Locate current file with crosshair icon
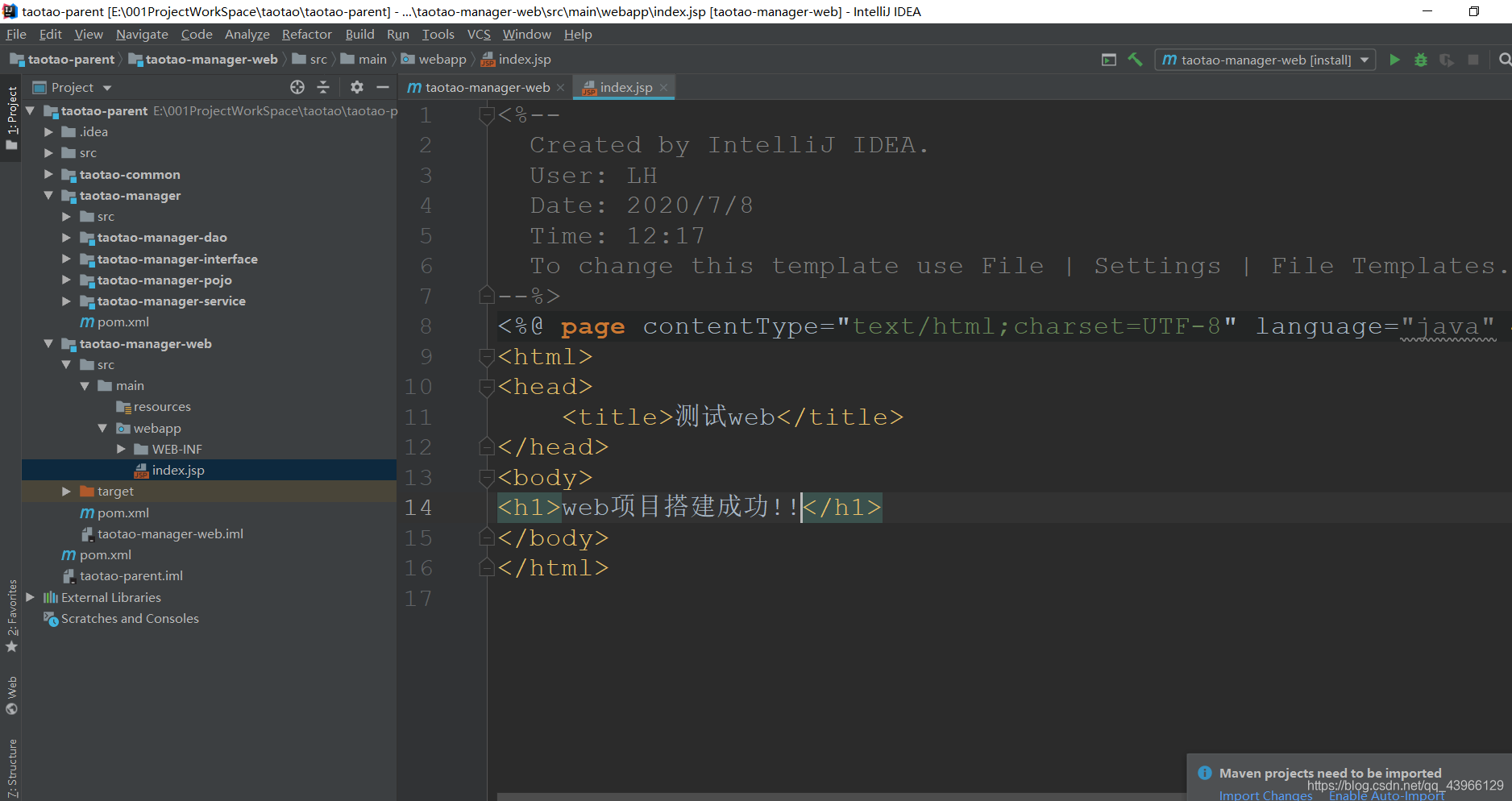Viewport: 1512px width, 801px height. [297, 87]
